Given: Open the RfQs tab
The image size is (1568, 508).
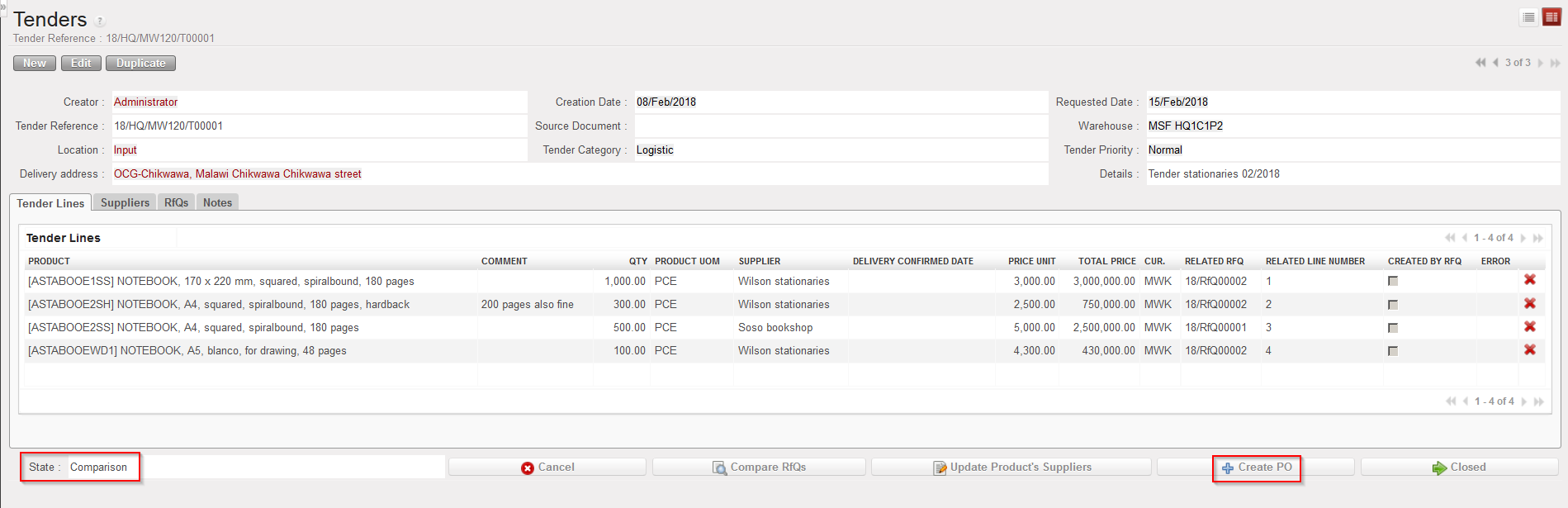Looking at the screenshot, I should [x=176, y=202].
